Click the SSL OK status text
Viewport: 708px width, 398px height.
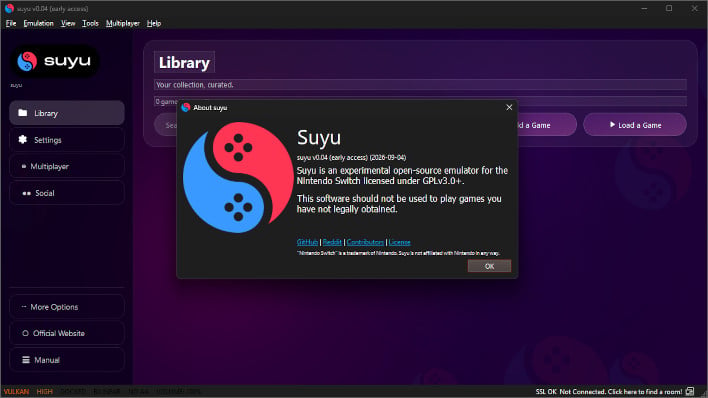coord(546,392)
